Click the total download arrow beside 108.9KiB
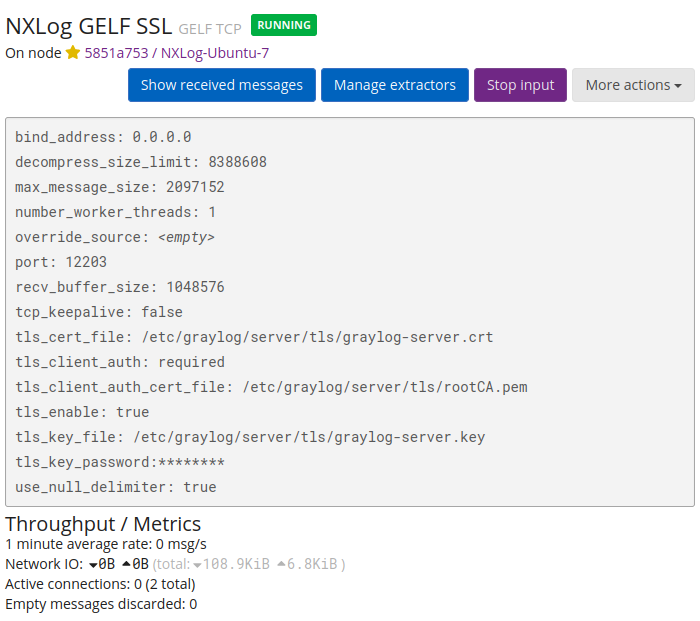 pos(197,564)
